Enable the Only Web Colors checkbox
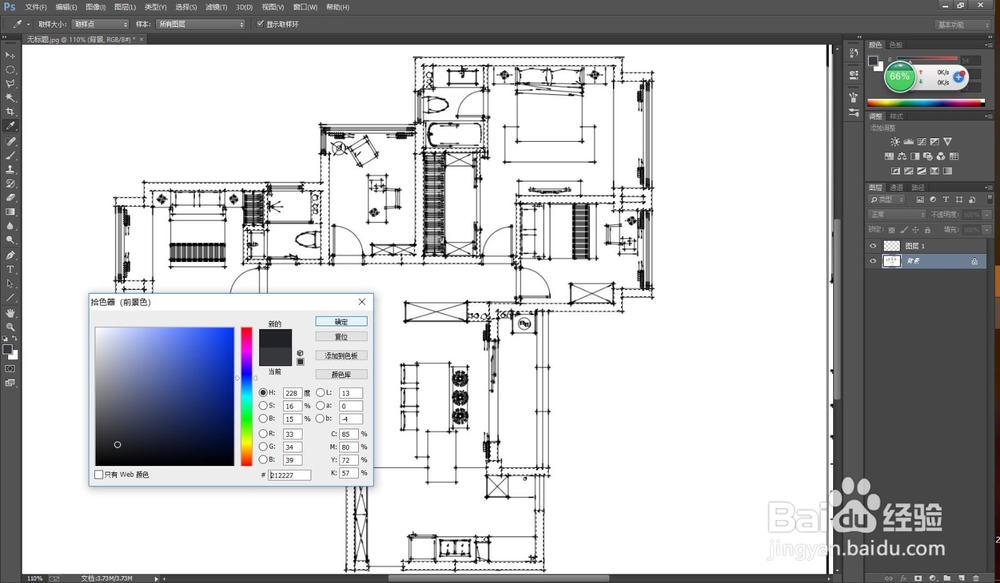This screenshot has height=583, width=1000. tap(99, 475)
